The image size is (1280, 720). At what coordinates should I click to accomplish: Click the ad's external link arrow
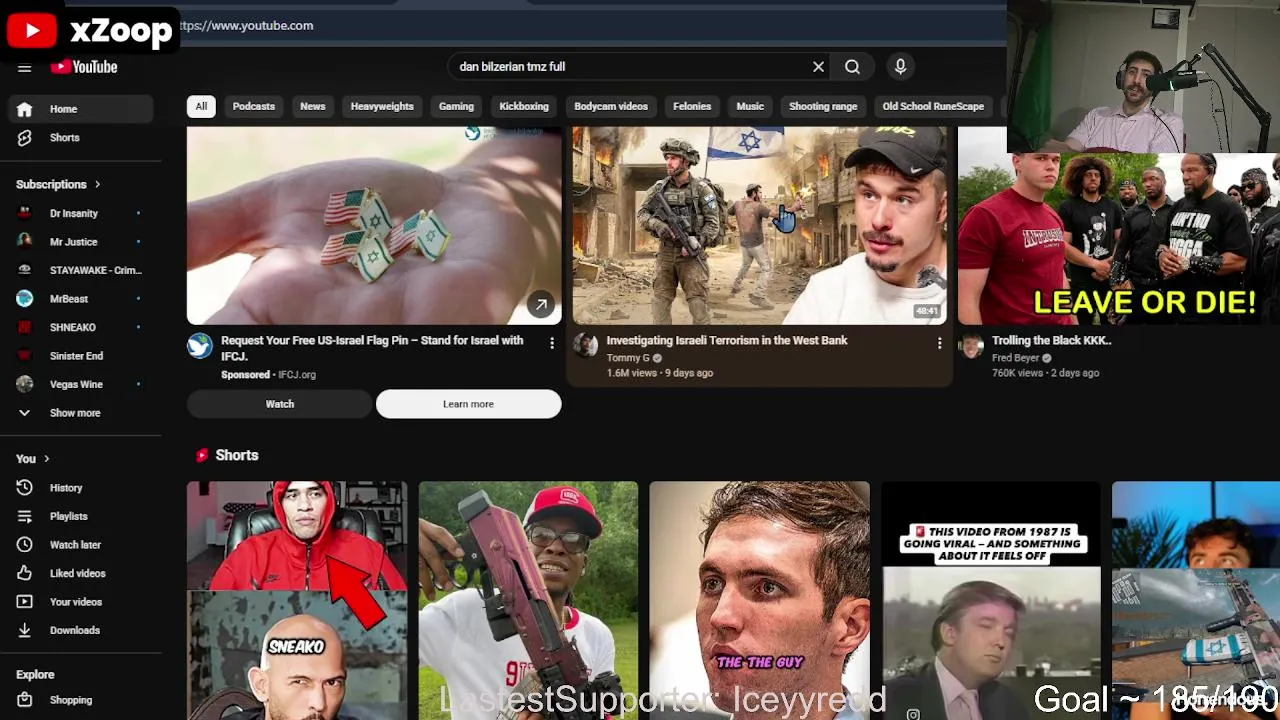point(541,305)
